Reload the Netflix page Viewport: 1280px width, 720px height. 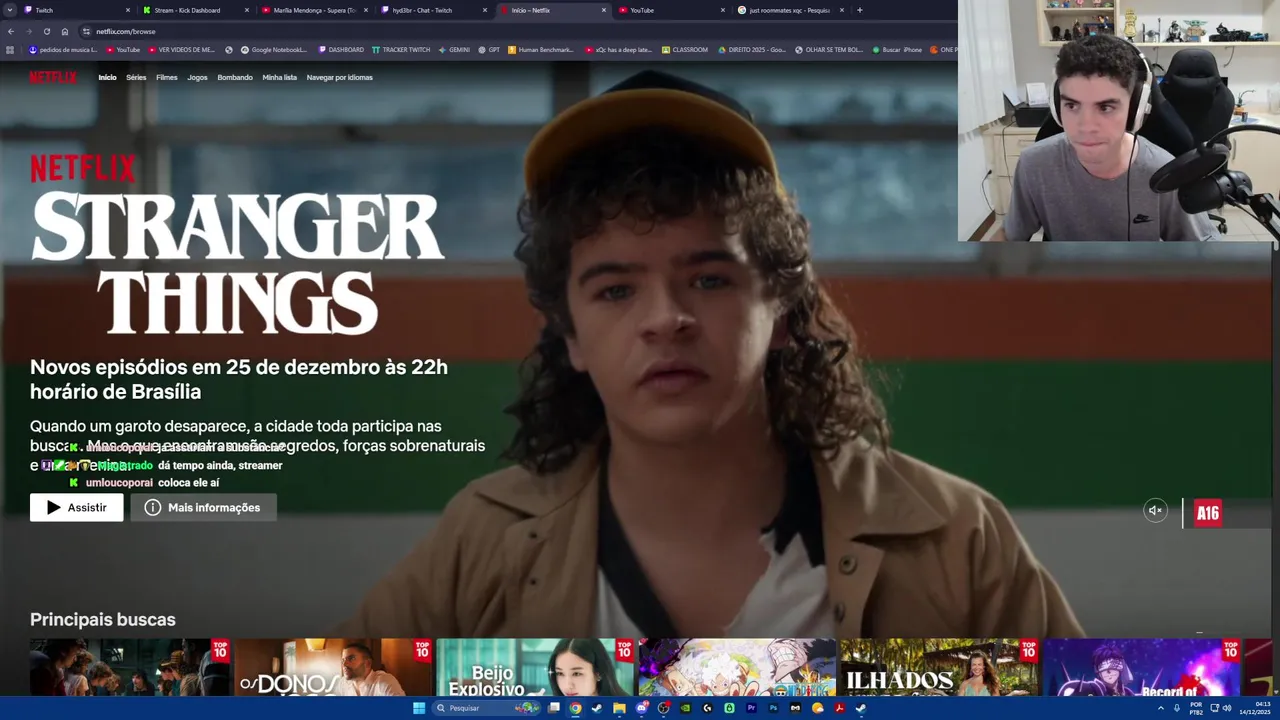click(x=46, y=31)
